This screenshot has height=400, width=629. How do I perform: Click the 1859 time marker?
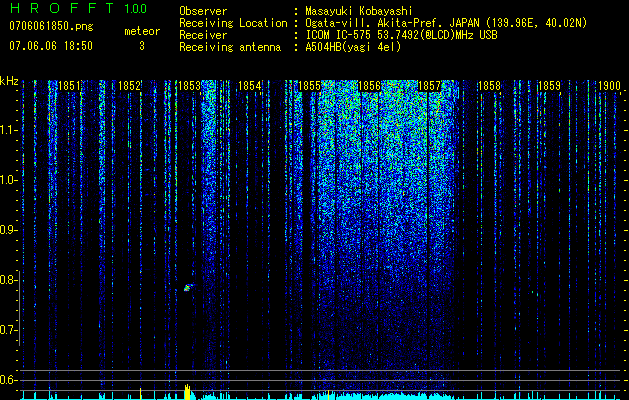(549, 86)
